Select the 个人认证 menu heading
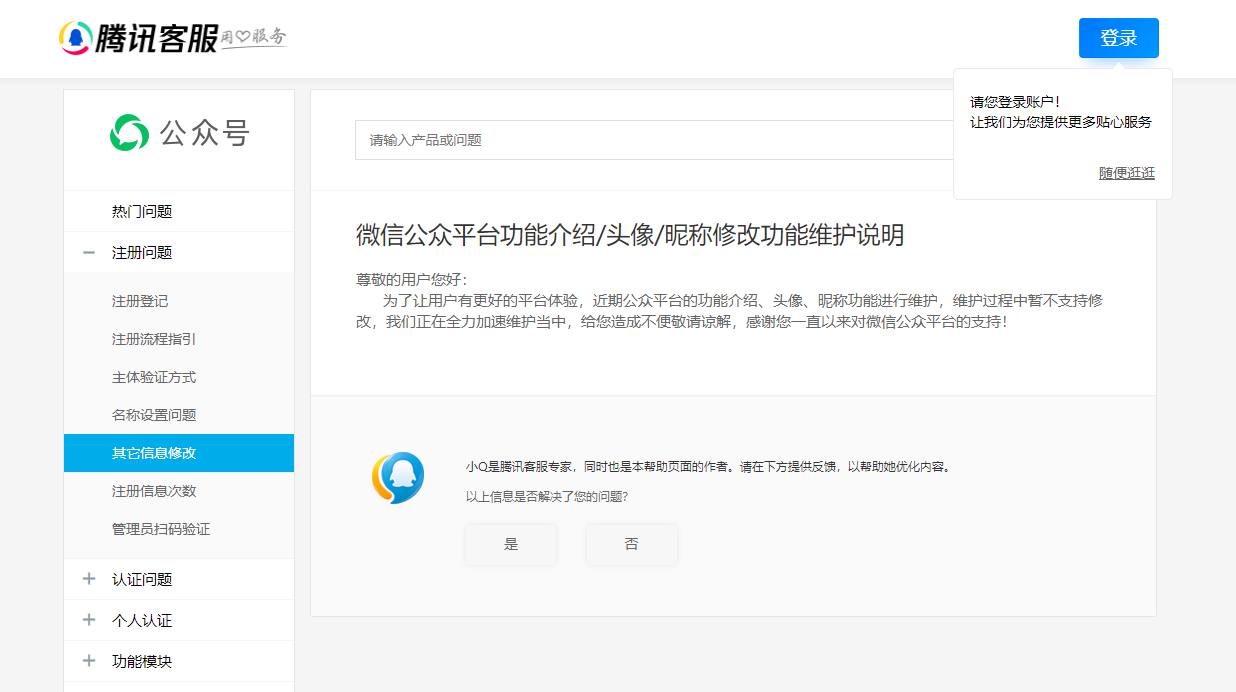The image size is (1236, 692). pos(142,620)
